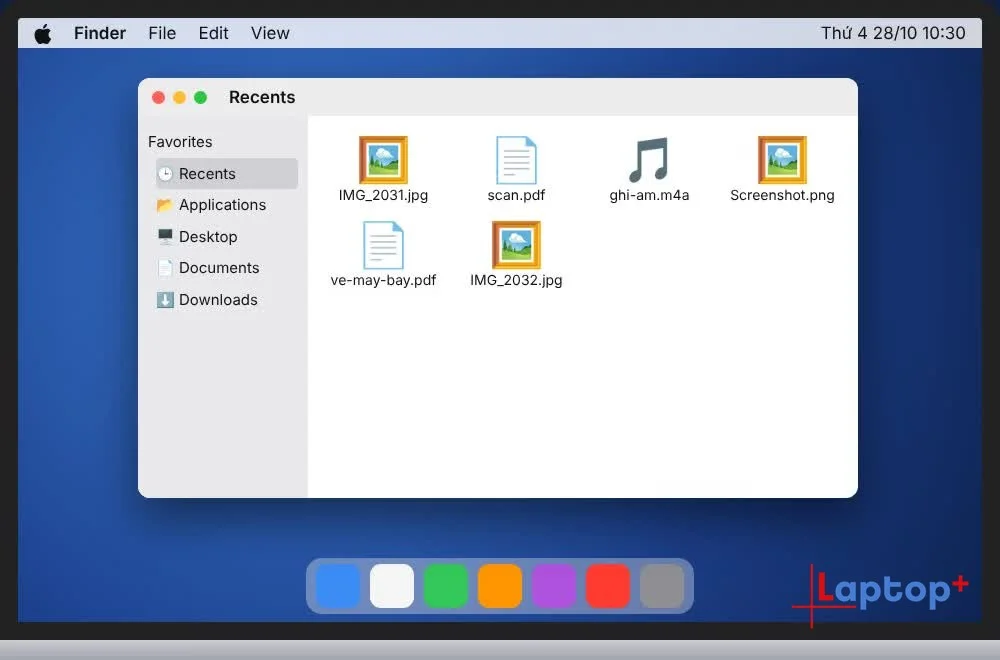Launch the blue app in the Dock
Viewport: 1000px width, 660px height.
coord(338,586)
